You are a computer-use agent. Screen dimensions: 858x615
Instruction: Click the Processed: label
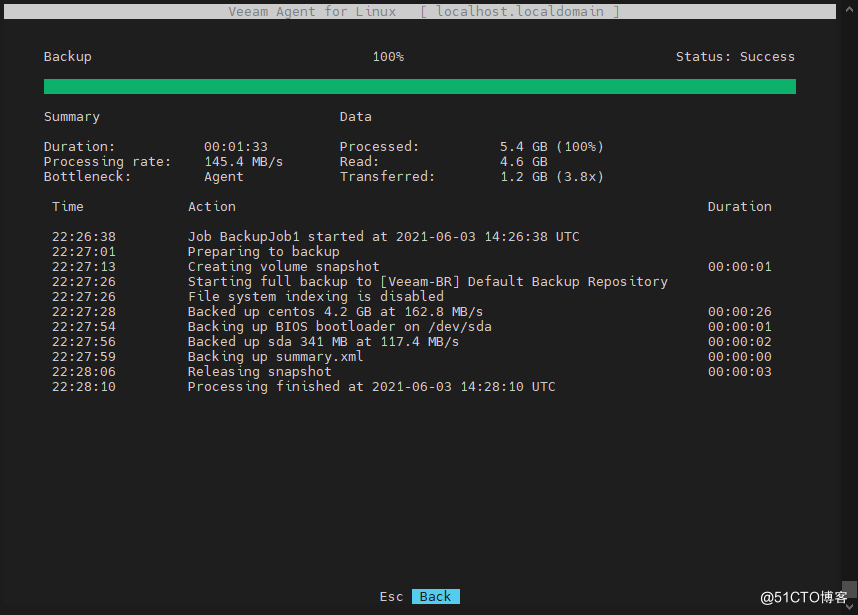379,147
